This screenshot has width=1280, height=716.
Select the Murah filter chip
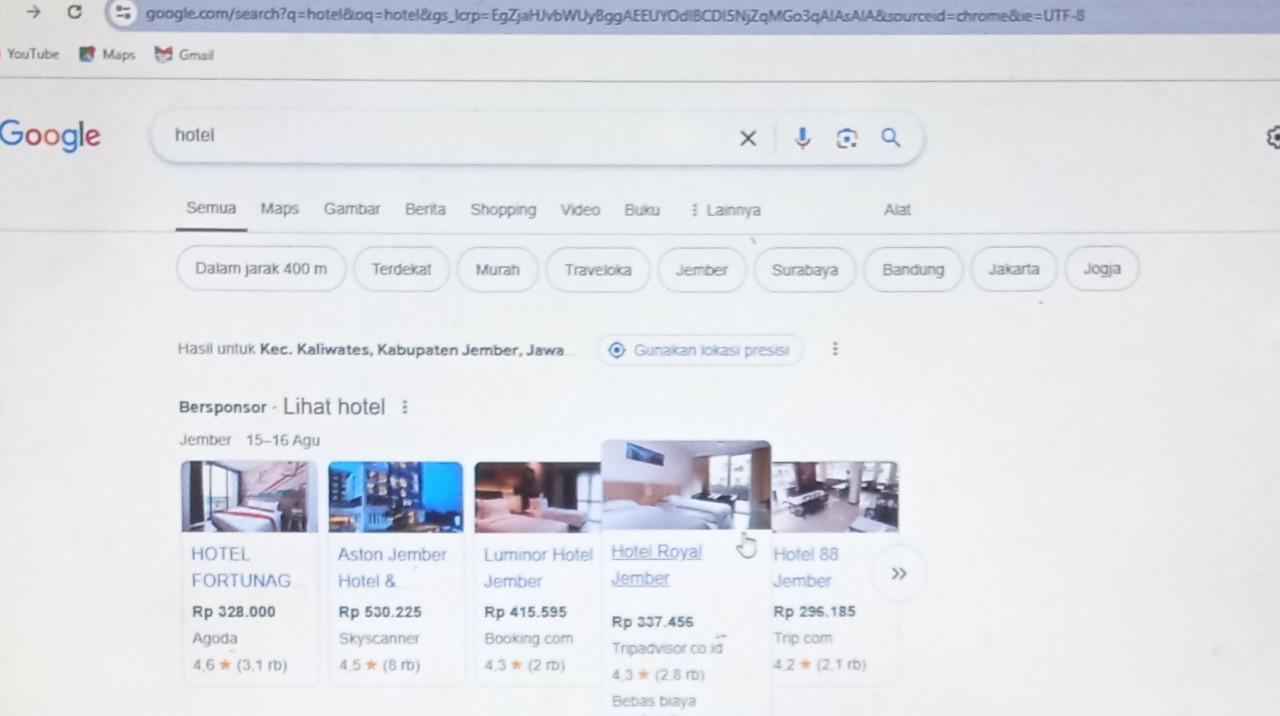[497, 269]
